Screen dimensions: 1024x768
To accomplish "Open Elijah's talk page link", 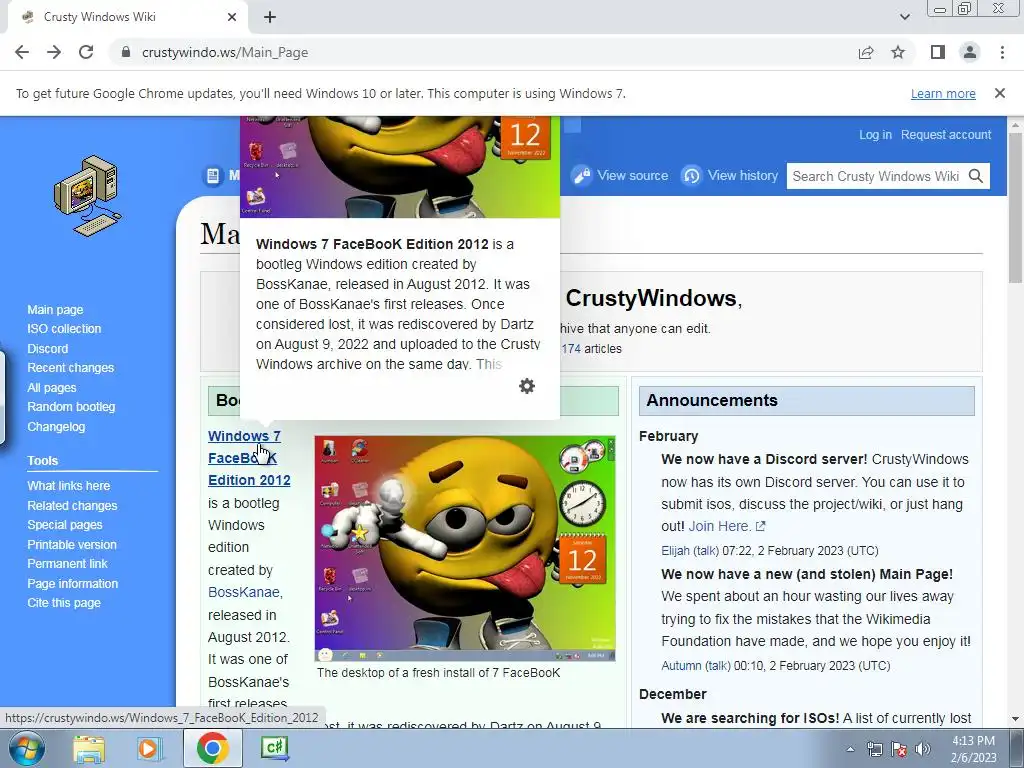I will 706,551.
